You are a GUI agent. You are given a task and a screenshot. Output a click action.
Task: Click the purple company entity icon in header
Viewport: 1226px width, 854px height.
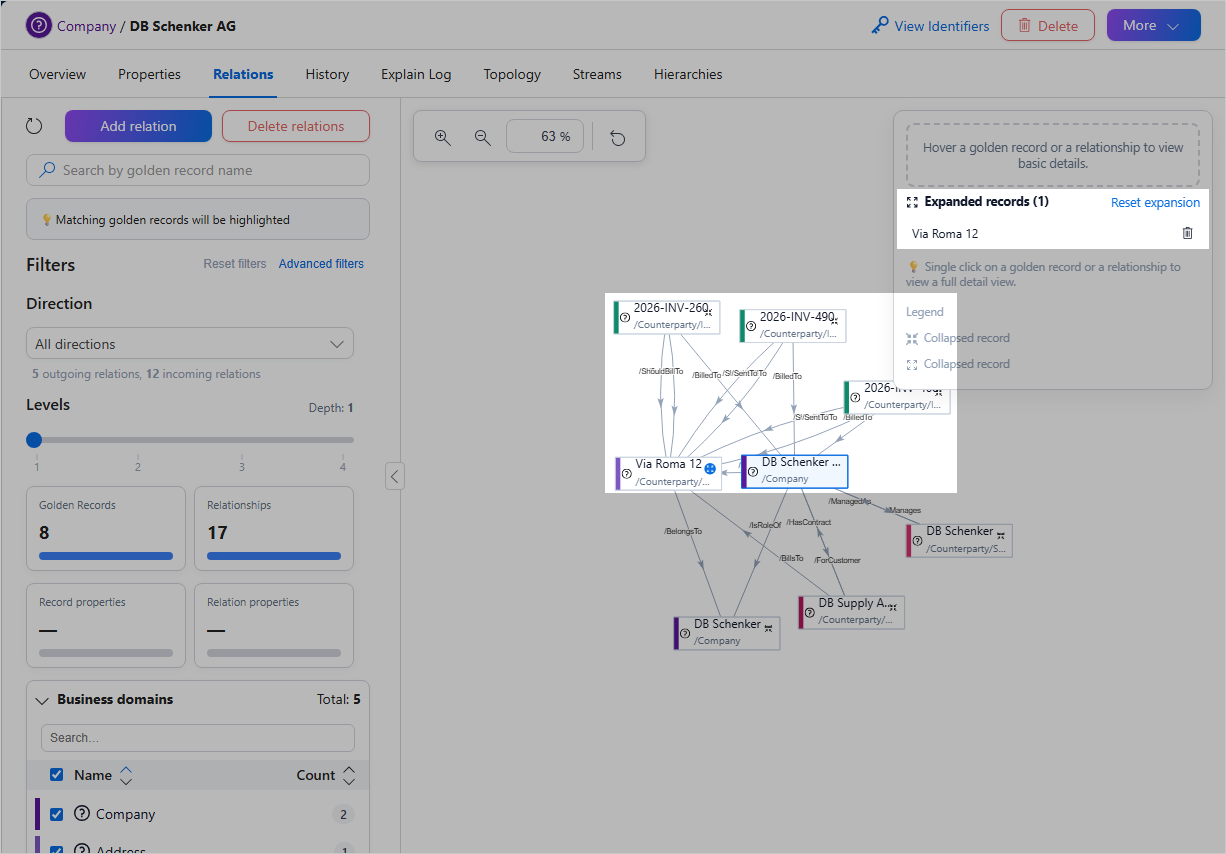pyautogui.click(x=38, y=26)
